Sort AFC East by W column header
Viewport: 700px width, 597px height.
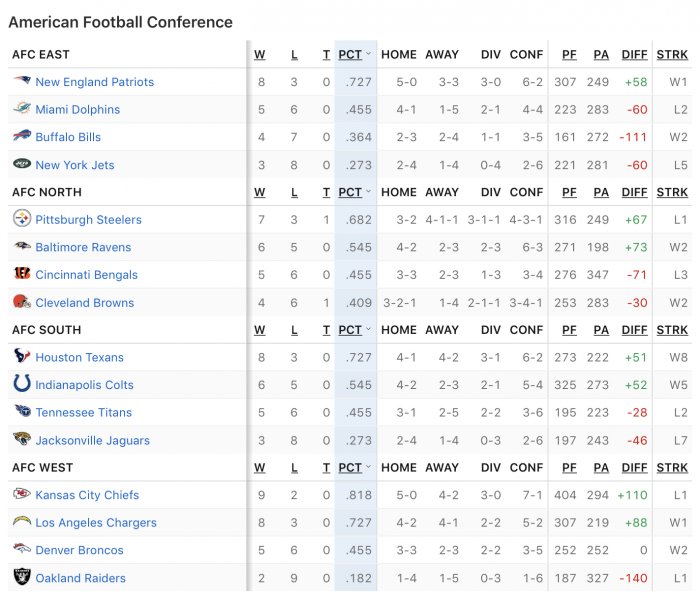click(260, 54)
